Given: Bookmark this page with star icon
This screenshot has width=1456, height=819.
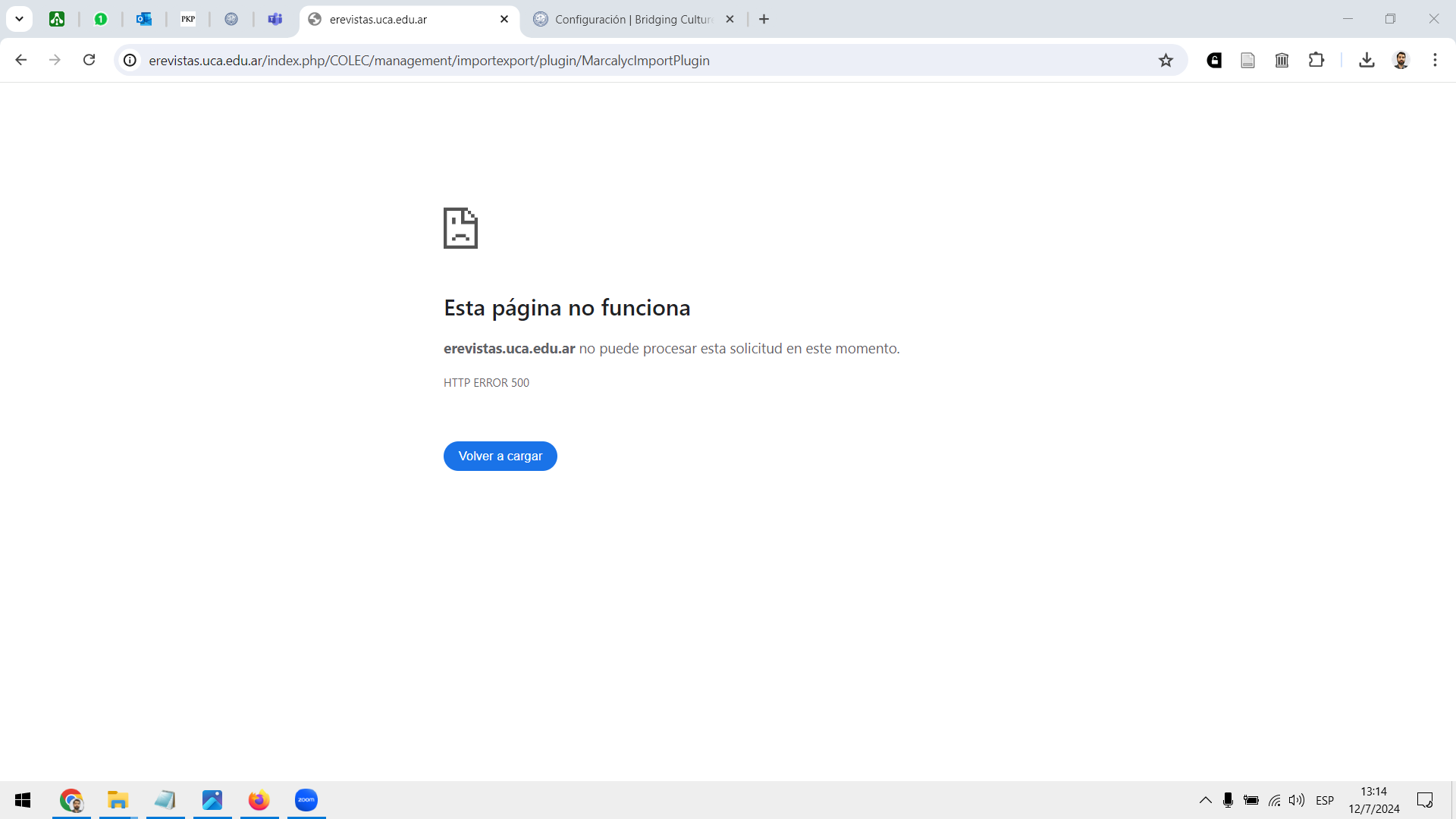Looking at the screenshot, I should coord(1166,61).
